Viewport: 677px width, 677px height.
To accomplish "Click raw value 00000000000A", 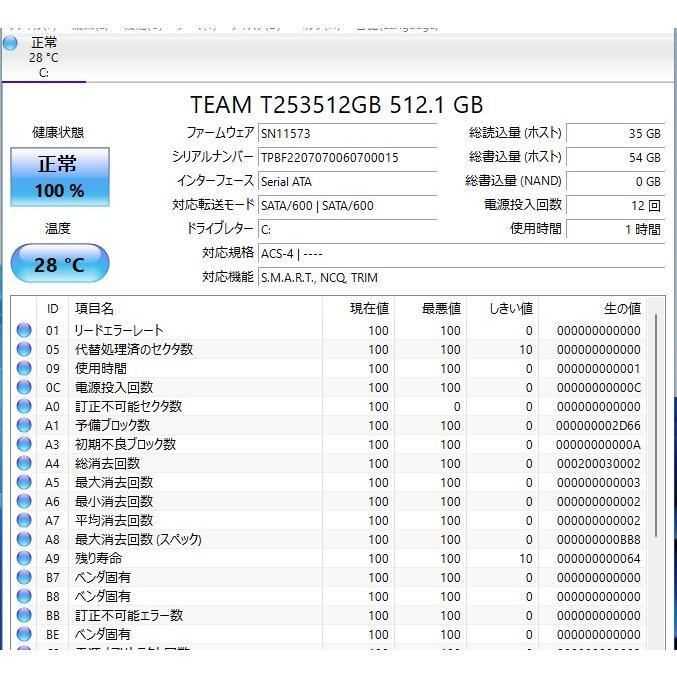I will (598, 445).
